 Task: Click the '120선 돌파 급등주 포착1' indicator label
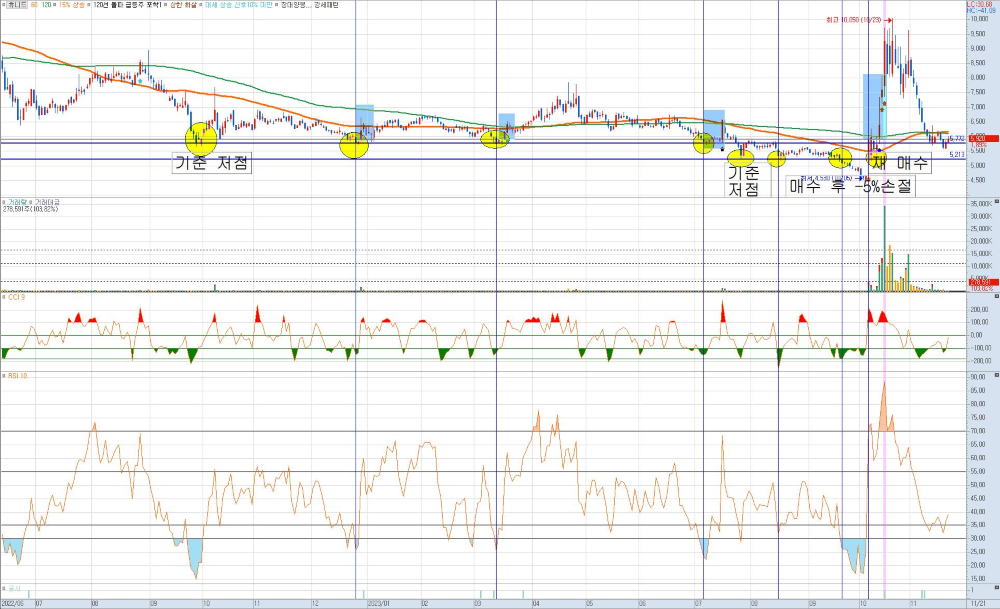[127, 4]
